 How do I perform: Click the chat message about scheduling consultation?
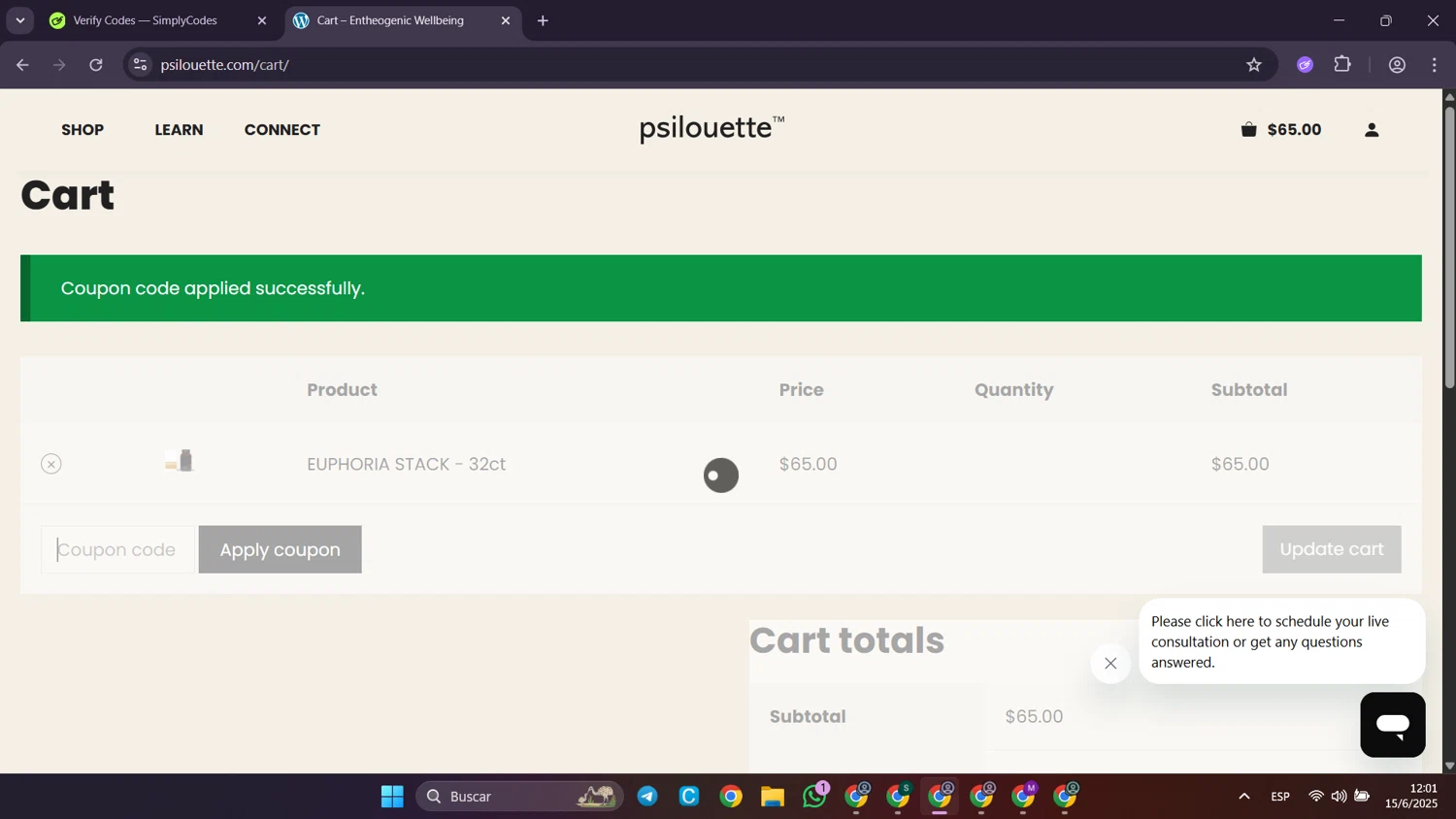click(x=1281, y=641)
